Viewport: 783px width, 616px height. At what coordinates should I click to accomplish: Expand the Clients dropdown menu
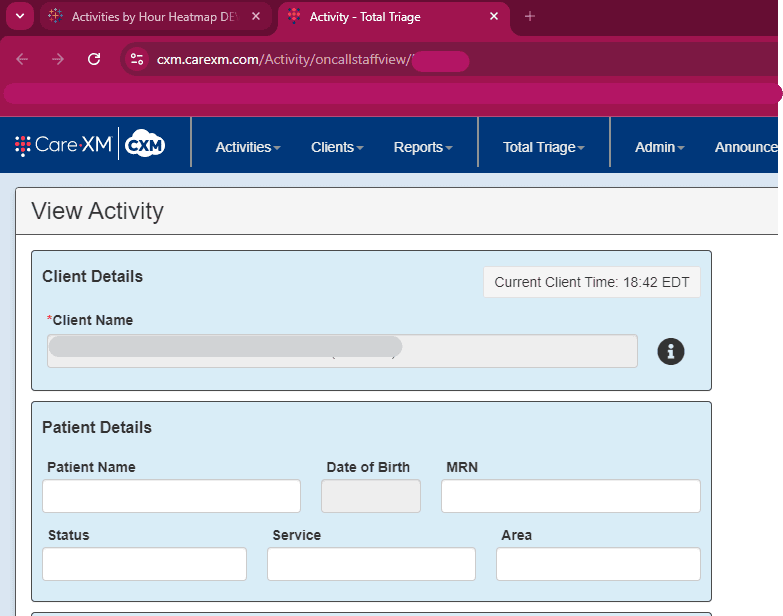coord(337,147)
